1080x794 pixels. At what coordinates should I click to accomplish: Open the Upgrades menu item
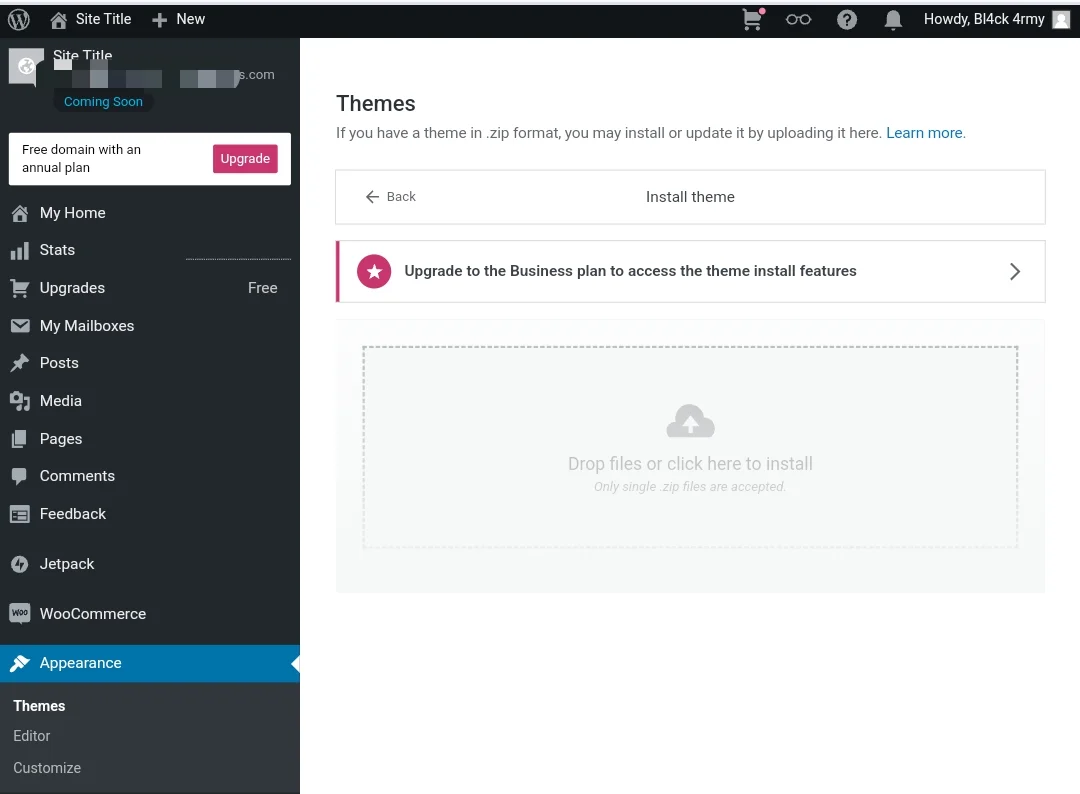(x=149, y=289)
